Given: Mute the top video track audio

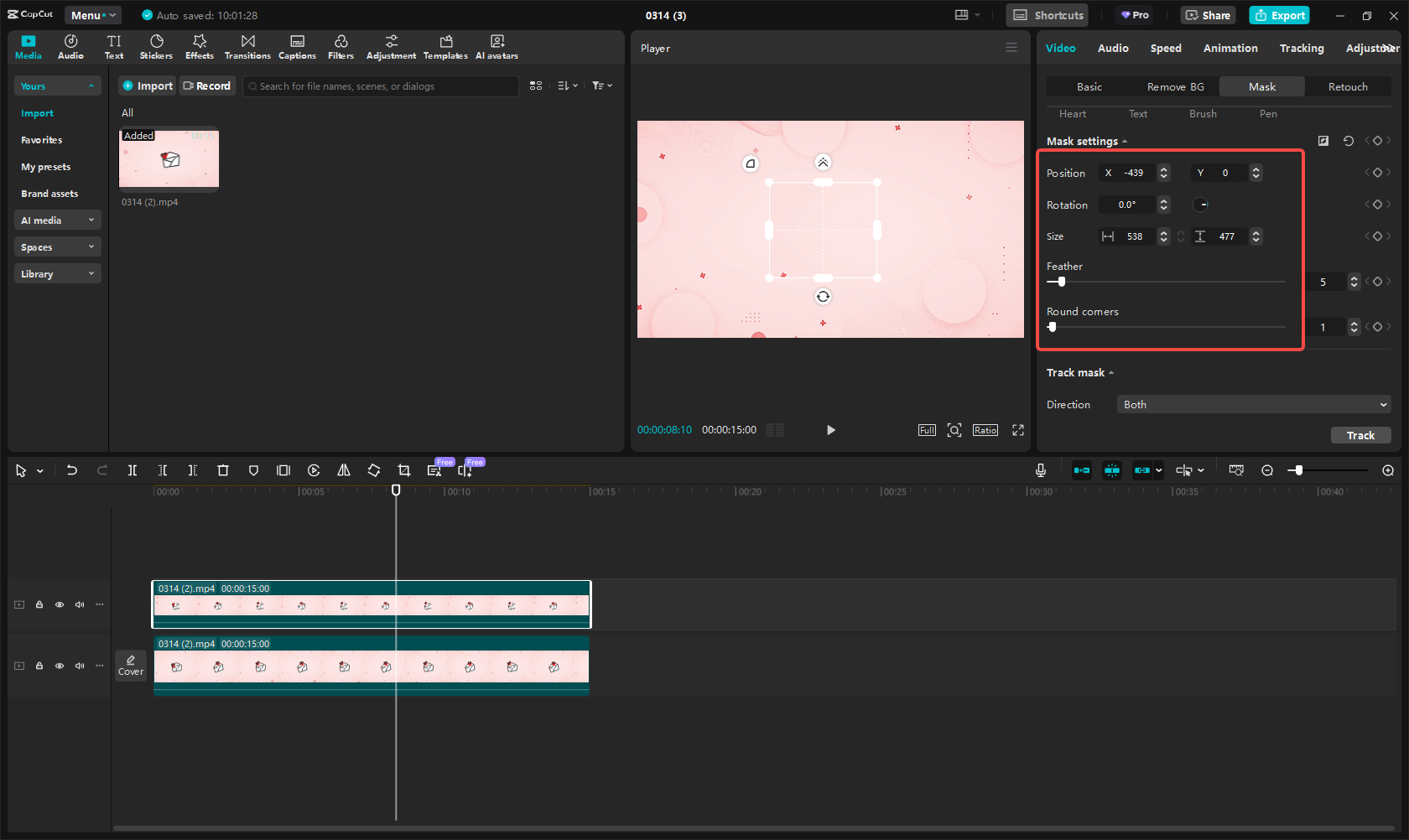Looking at the screenshot, I should [80, 604].
